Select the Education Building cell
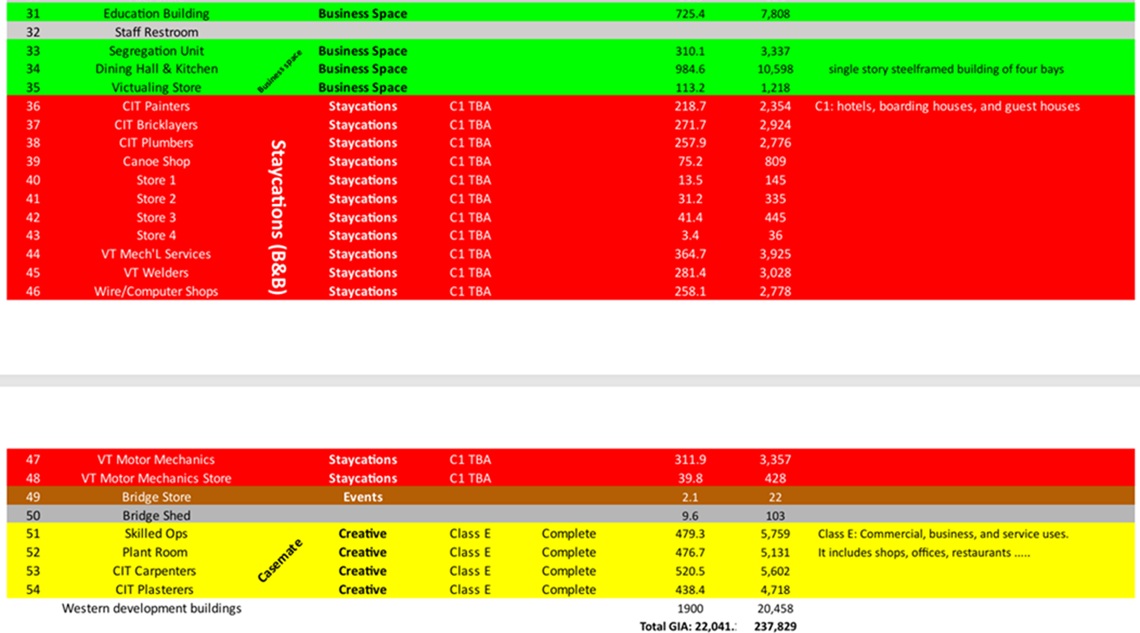This screenshot has height=633, width=1140. 156,14
